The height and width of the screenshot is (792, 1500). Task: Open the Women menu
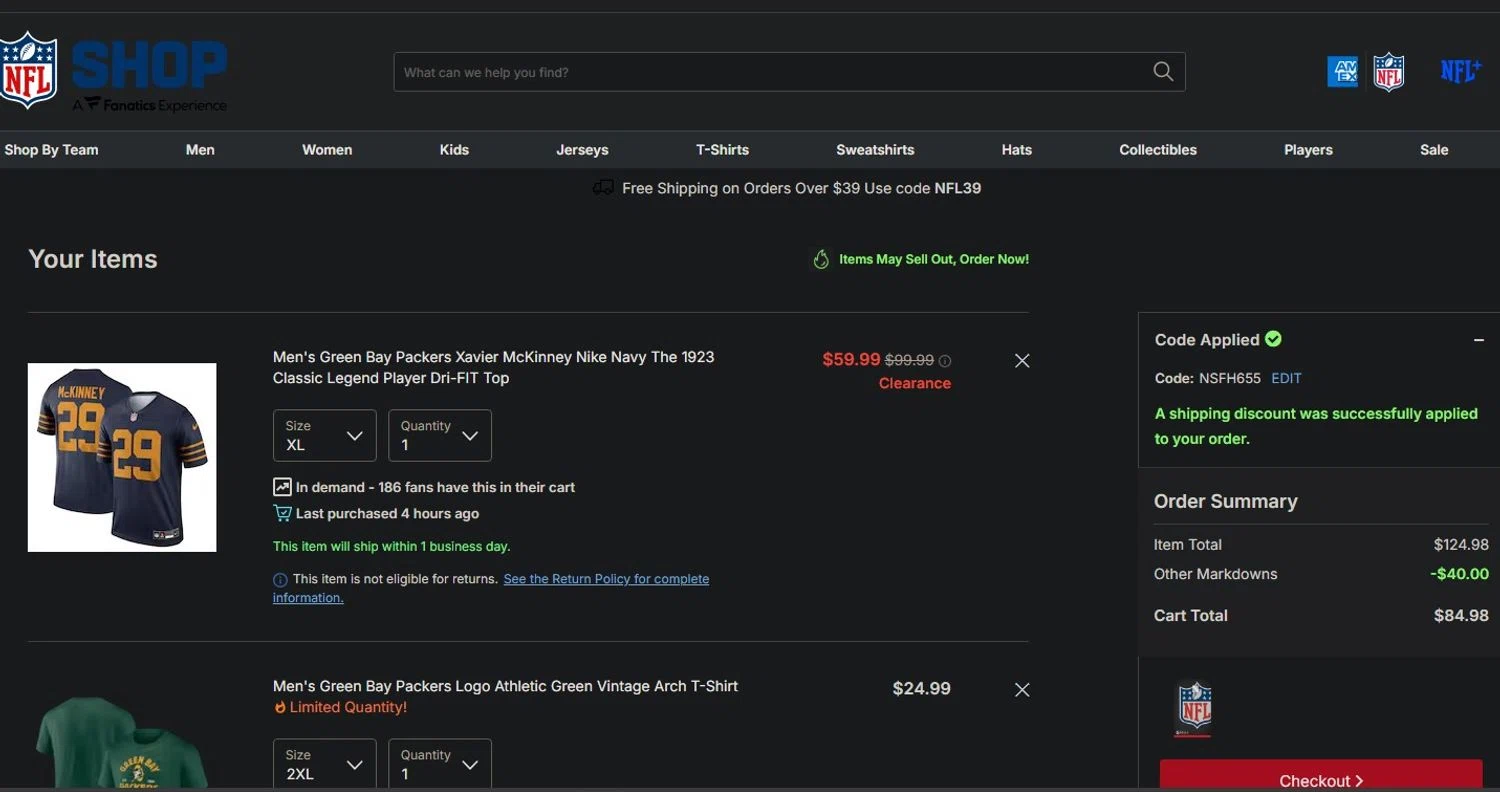coord(327,150)
